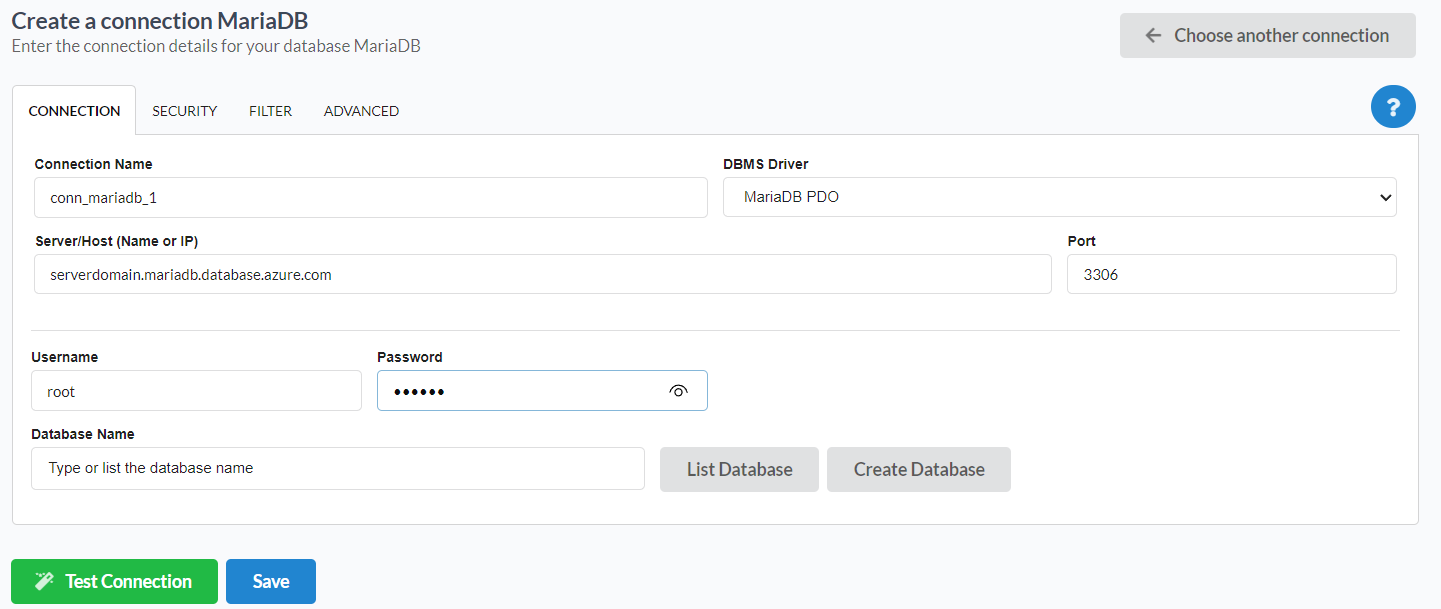Click the Database Name input field

tap(337, 468)
